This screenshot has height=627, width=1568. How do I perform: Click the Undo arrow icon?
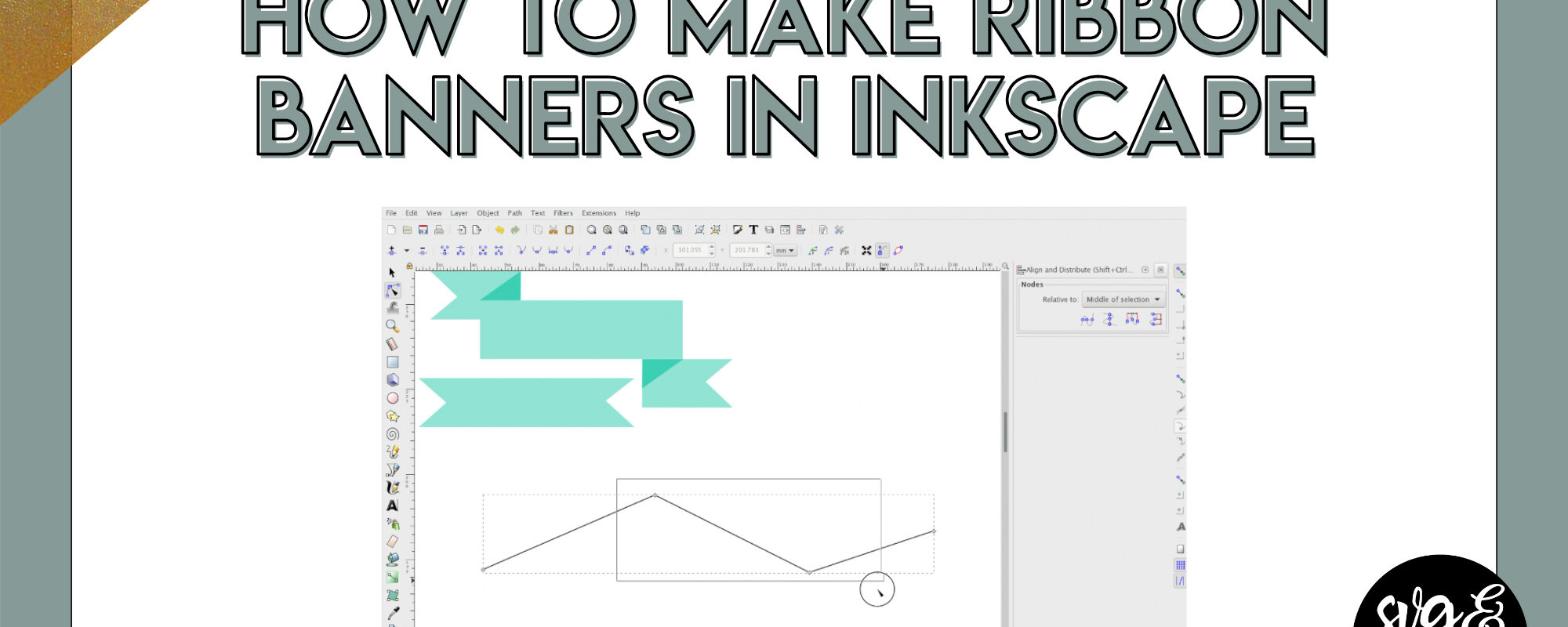tap(499, 230)
